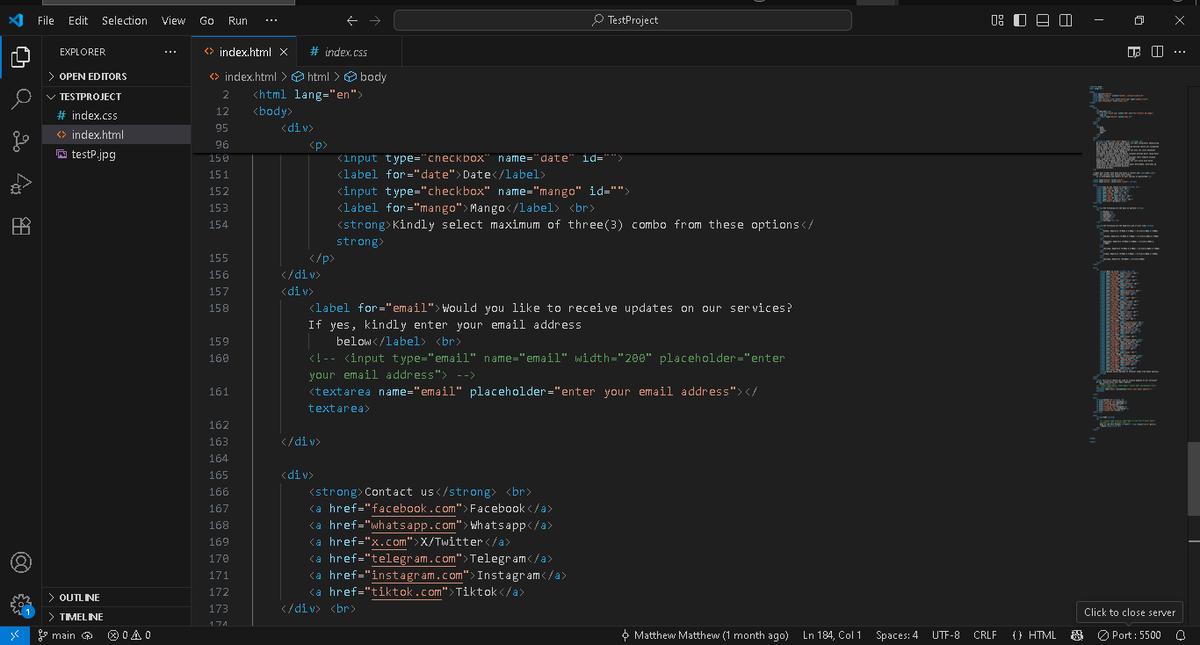Click line number 163 in the gutter
Screen dimensions: 1200x645
(219, 442)
